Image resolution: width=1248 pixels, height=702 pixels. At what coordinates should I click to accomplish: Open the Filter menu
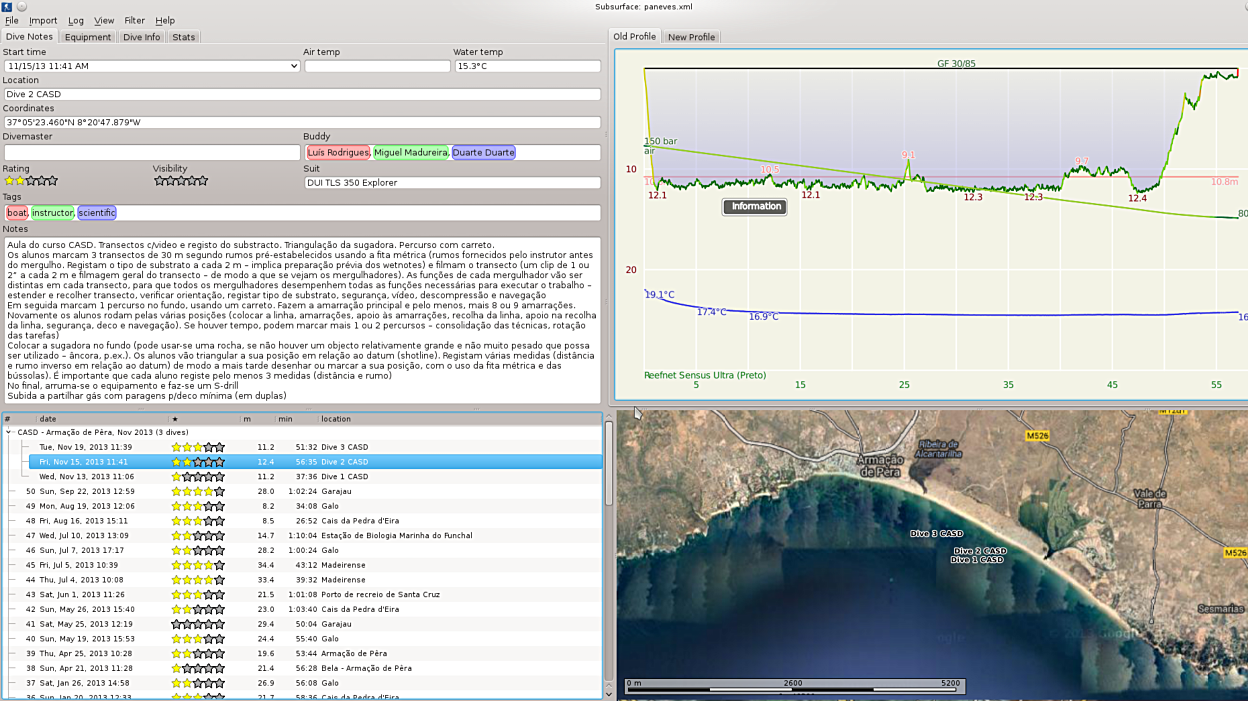coord(134,20)
